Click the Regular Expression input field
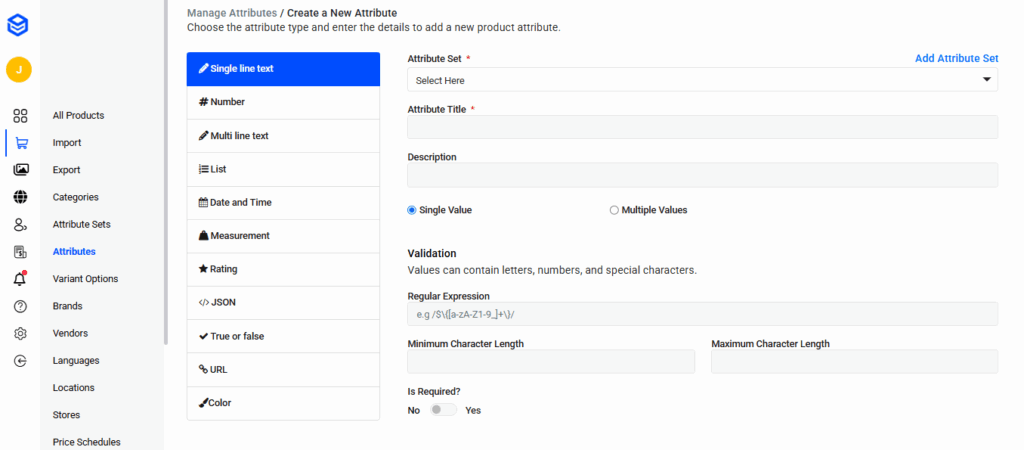Screen dimensions: 1024x450 pyautogui.click(x=702, y=314)
